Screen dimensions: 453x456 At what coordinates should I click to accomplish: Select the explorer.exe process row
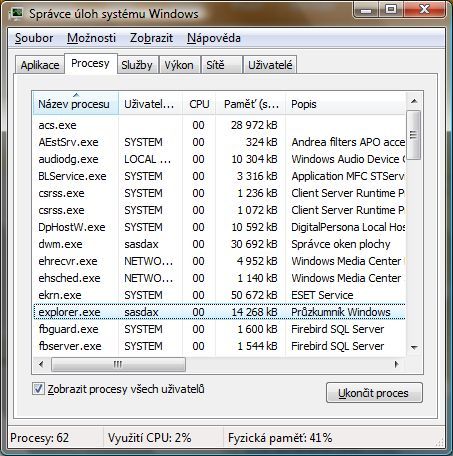219,312
